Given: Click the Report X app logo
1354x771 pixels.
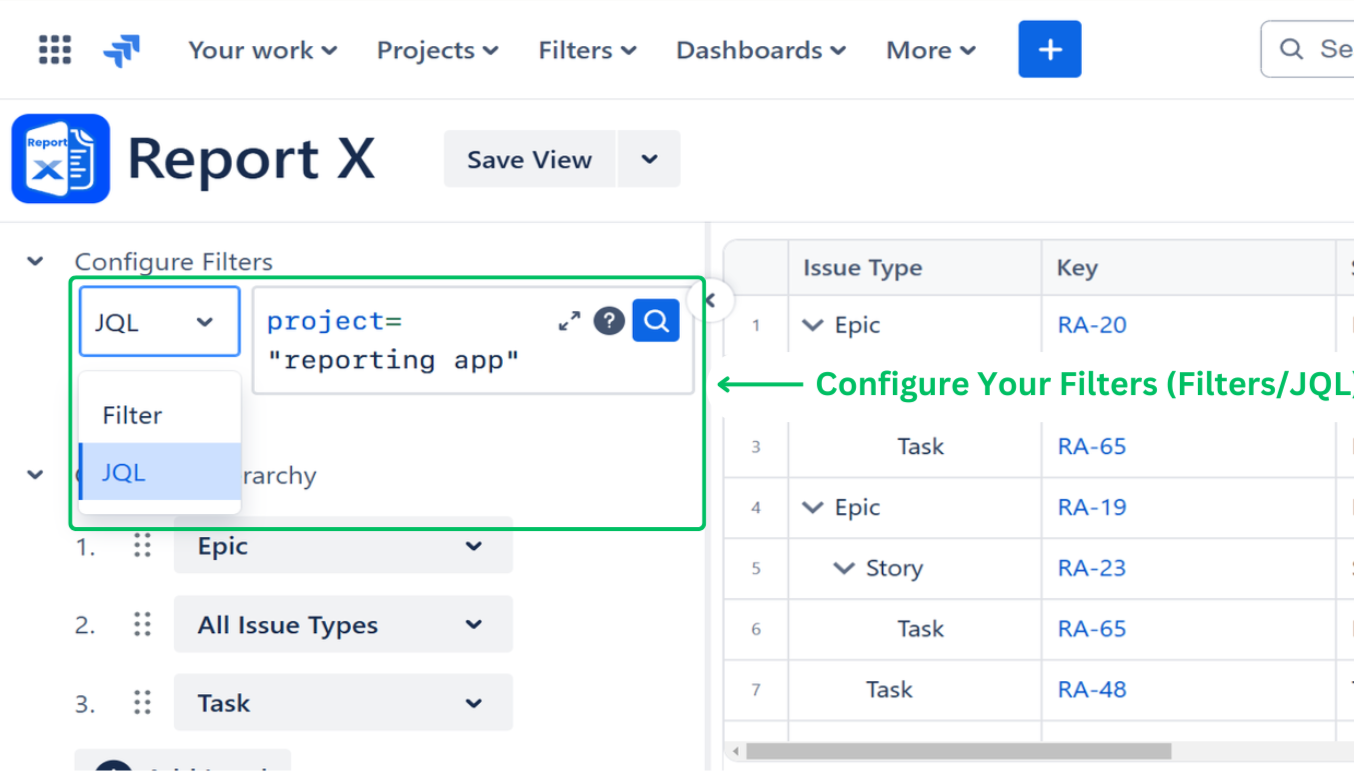Looking at the screenshot, I should tap(61, 159).
